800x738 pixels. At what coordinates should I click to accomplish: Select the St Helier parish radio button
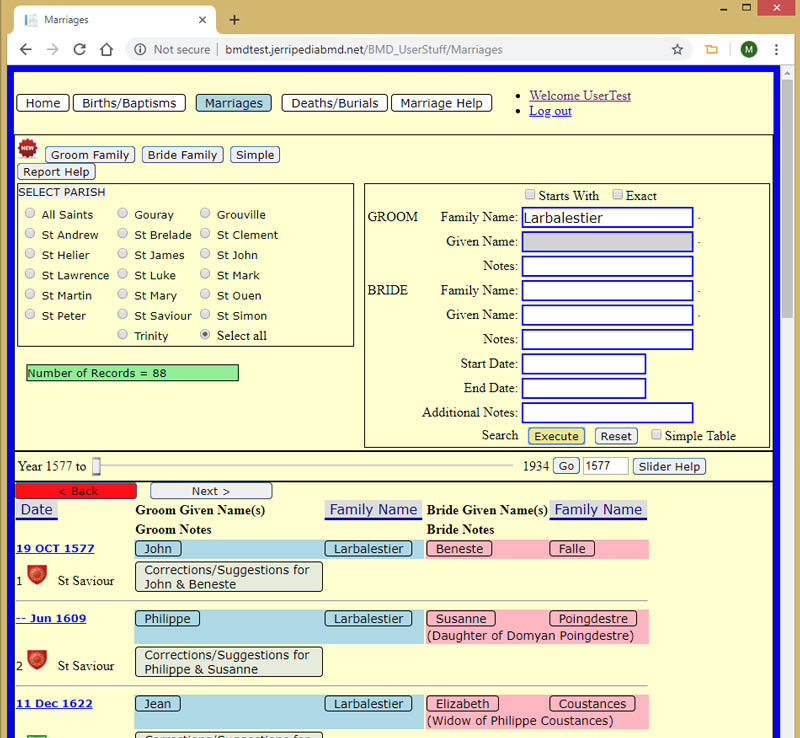(31, 255)
